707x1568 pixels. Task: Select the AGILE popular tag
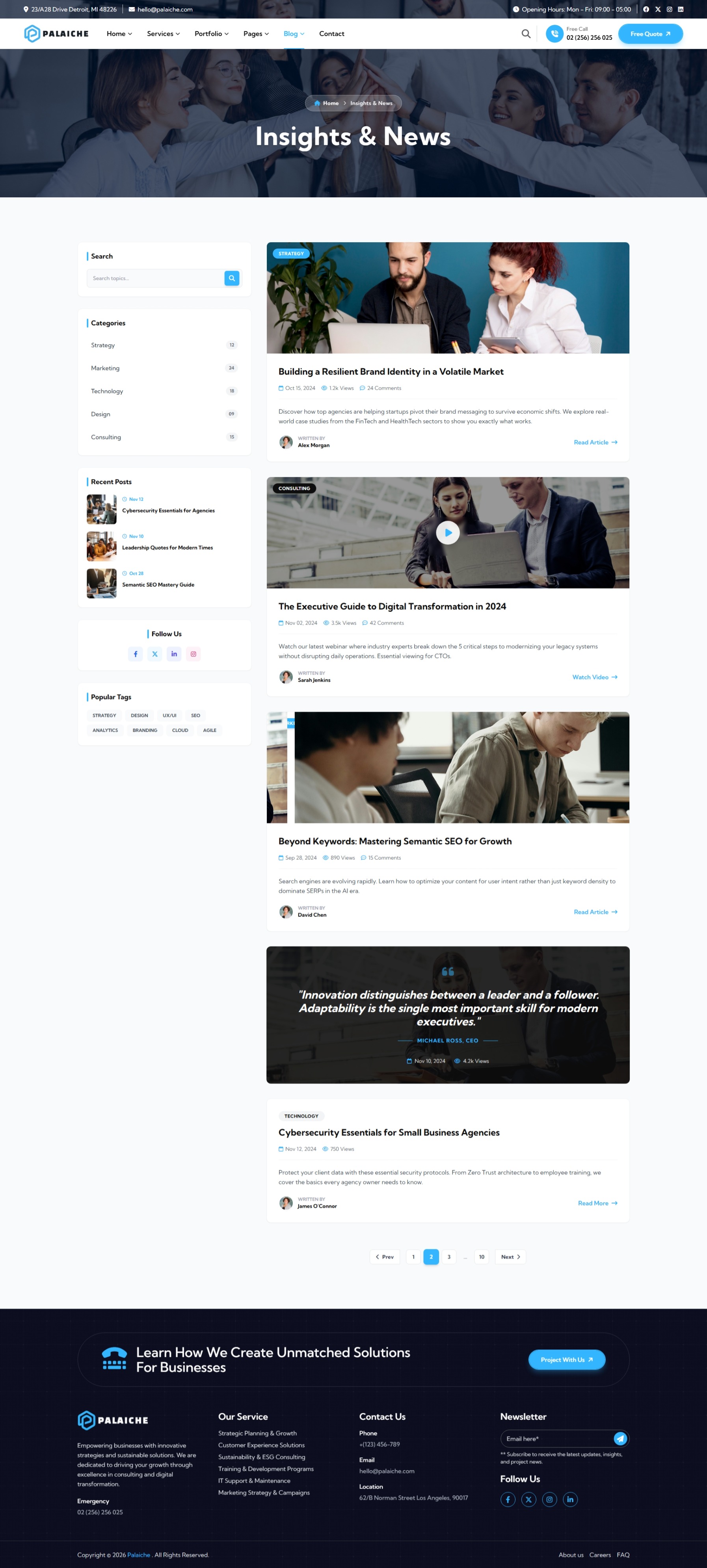point(210,730)
